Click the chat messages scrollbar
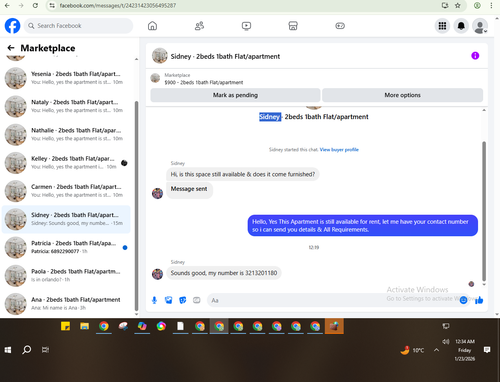This screenshot has width=500, height=382. coord(484,211)
